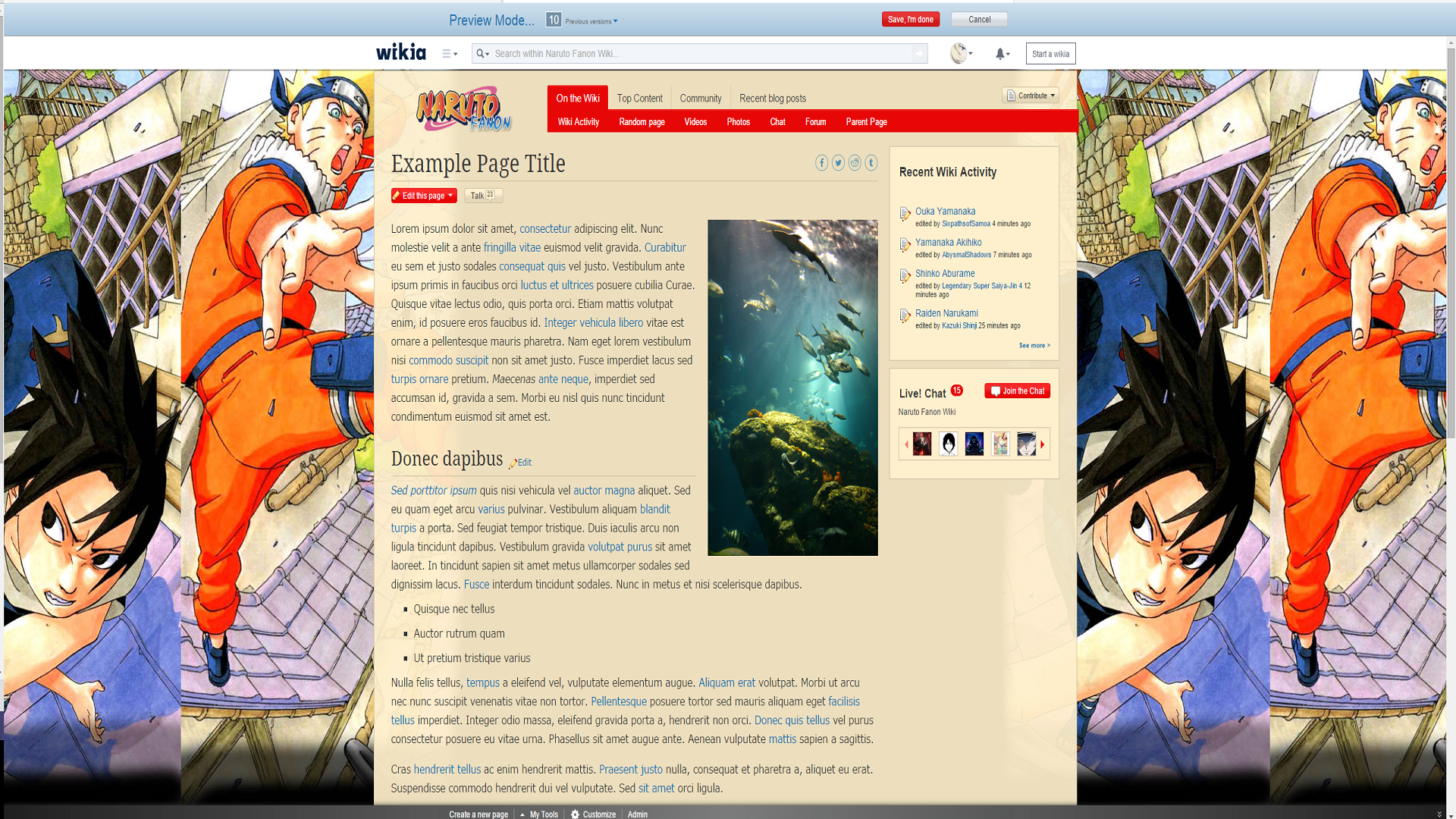Open the Community tab
This screenshot has height=819, width=1456.
700,99
